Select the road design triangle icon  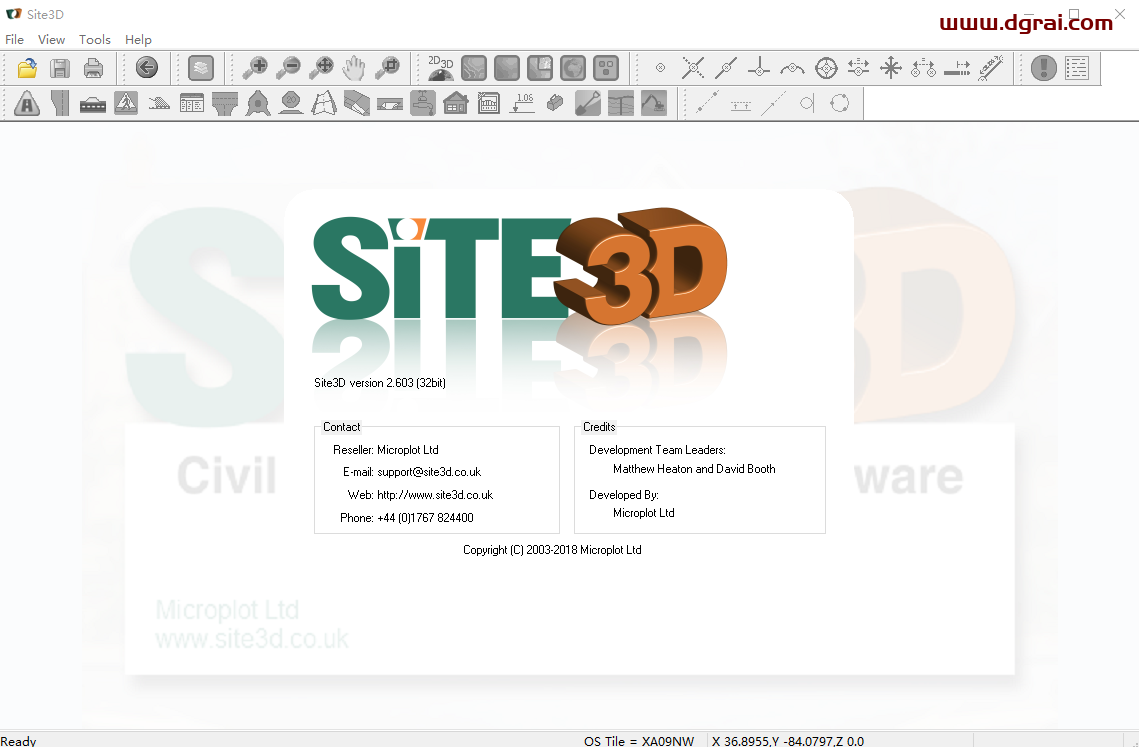pyautogui.click(x=27, y=103)
